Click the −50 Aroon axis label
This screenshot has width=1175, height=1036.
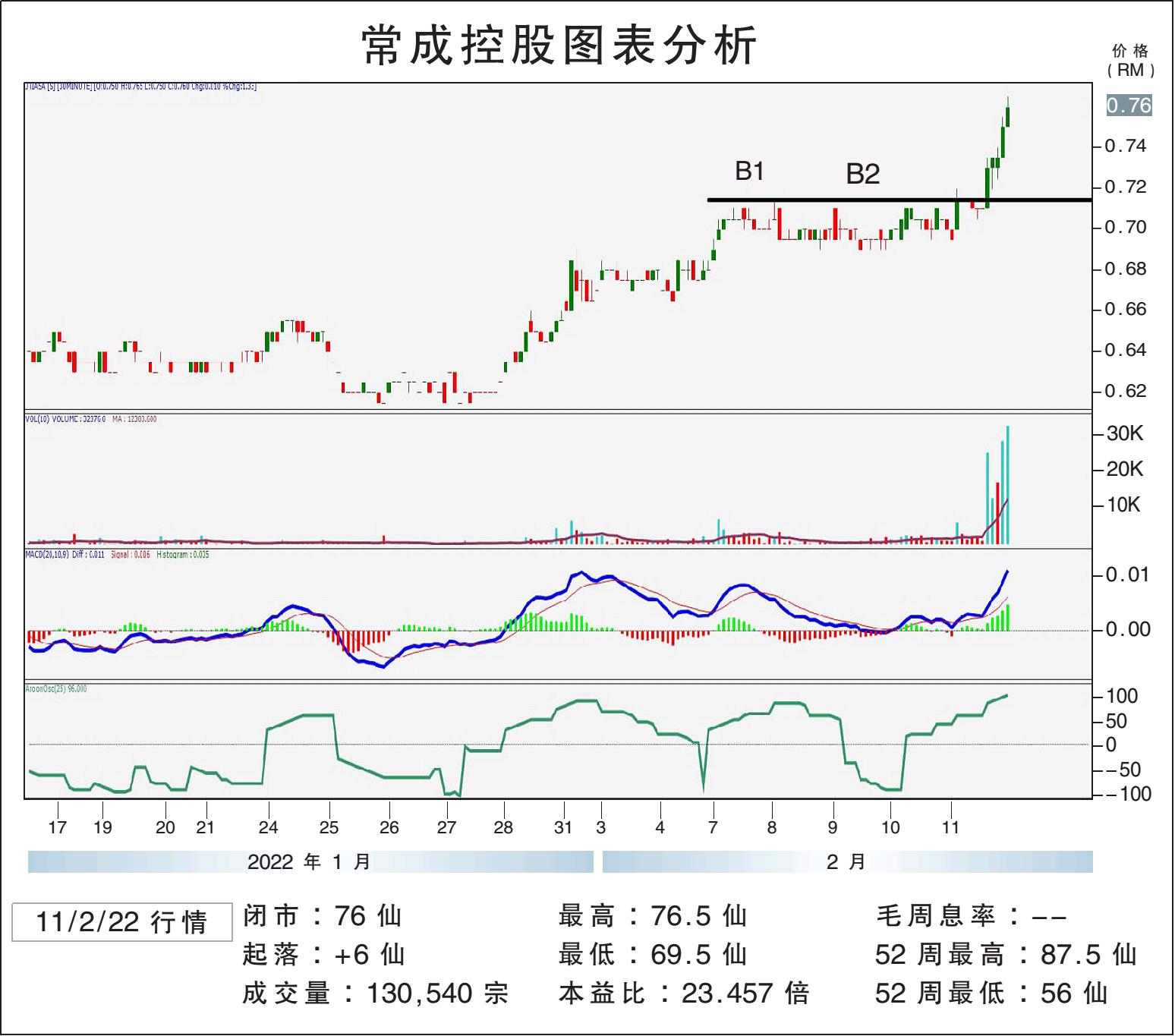[x=1123, y=770]
